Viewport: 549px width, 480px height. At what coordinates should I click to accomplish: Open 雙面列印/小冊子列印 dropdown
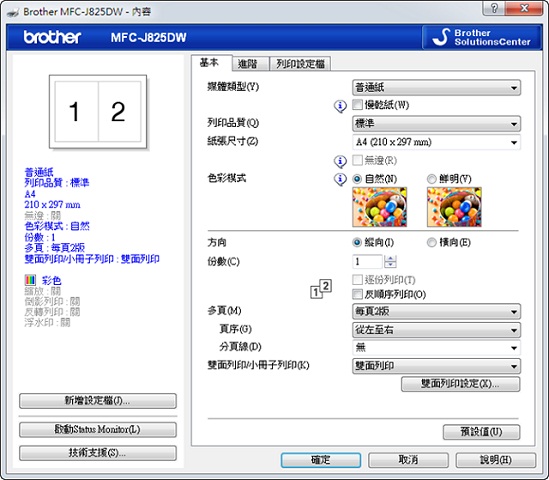436,366
